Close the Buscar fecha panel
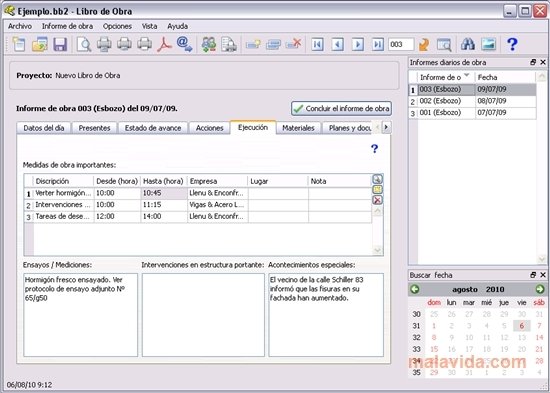 tap(543, 275)
